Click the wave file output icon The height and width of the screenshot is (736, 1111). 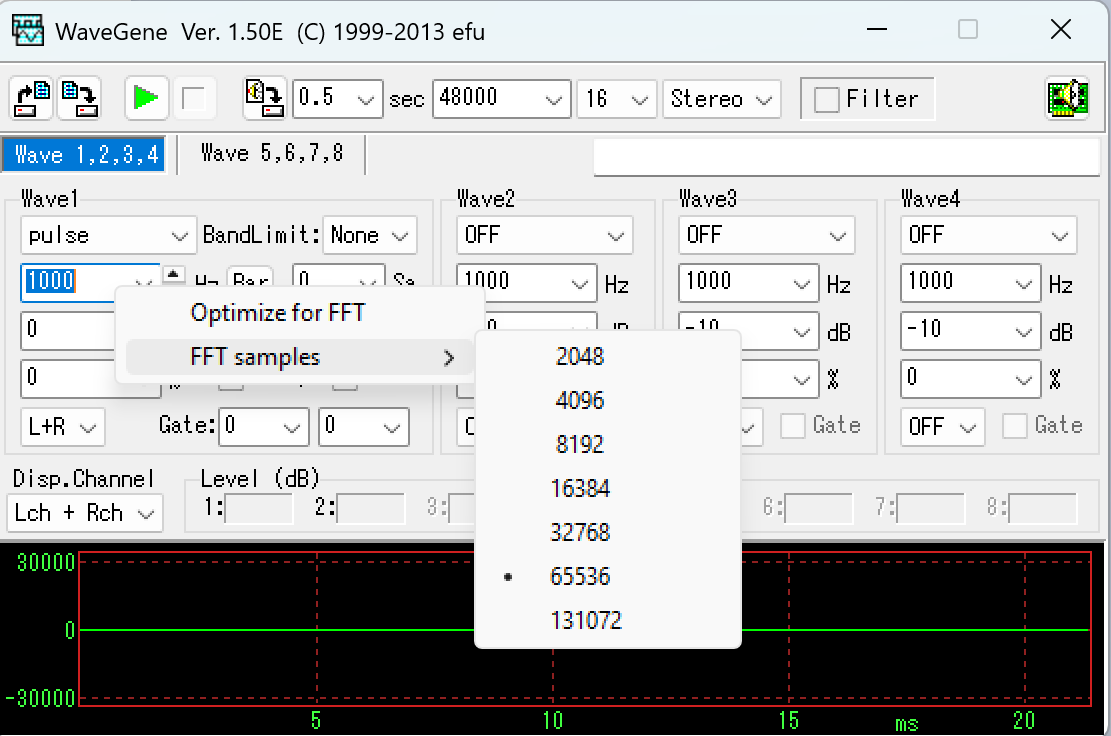coord(264,98)
